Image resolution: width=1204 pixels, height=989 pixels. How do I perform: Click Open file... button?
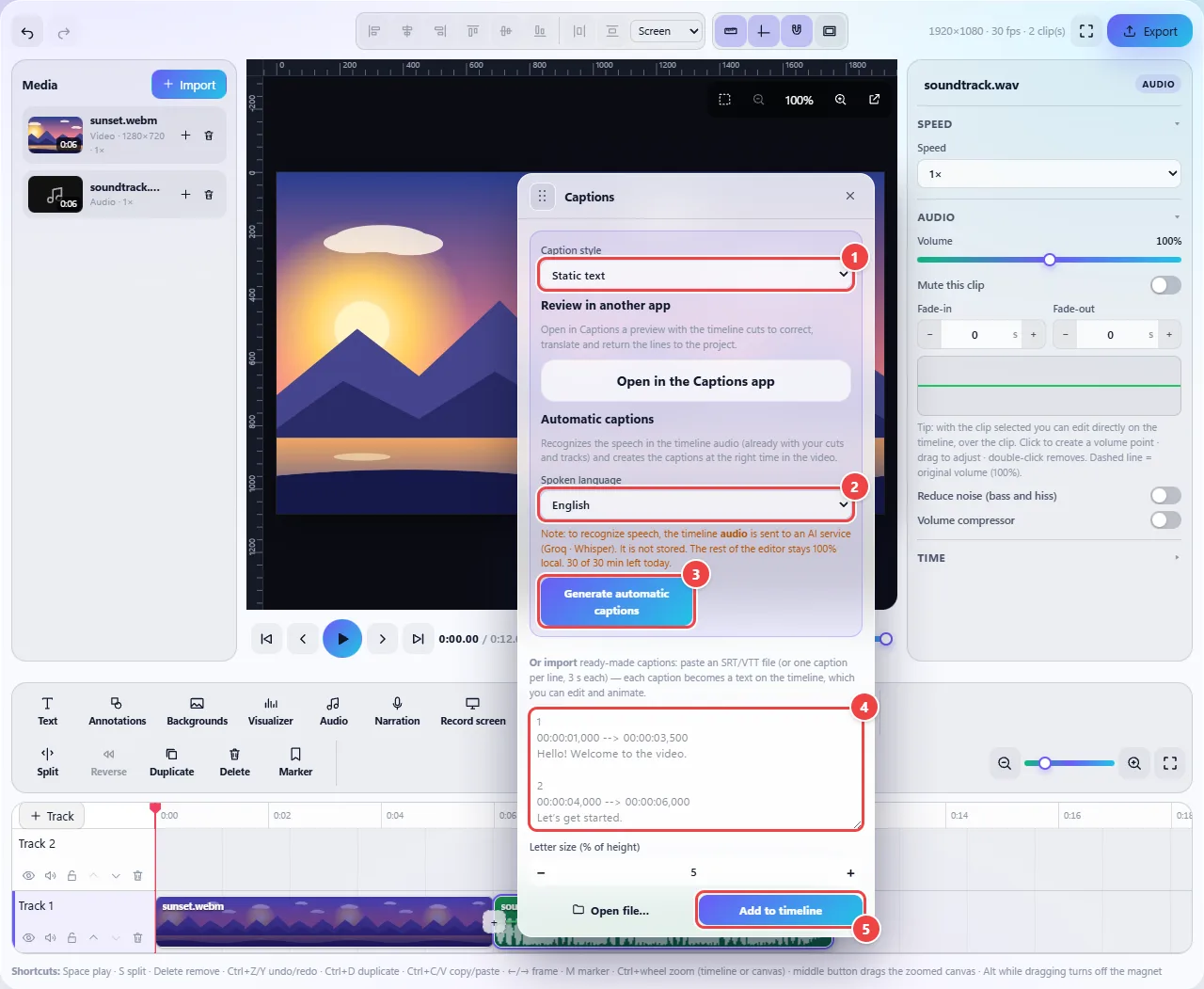(x=611, y=911)
